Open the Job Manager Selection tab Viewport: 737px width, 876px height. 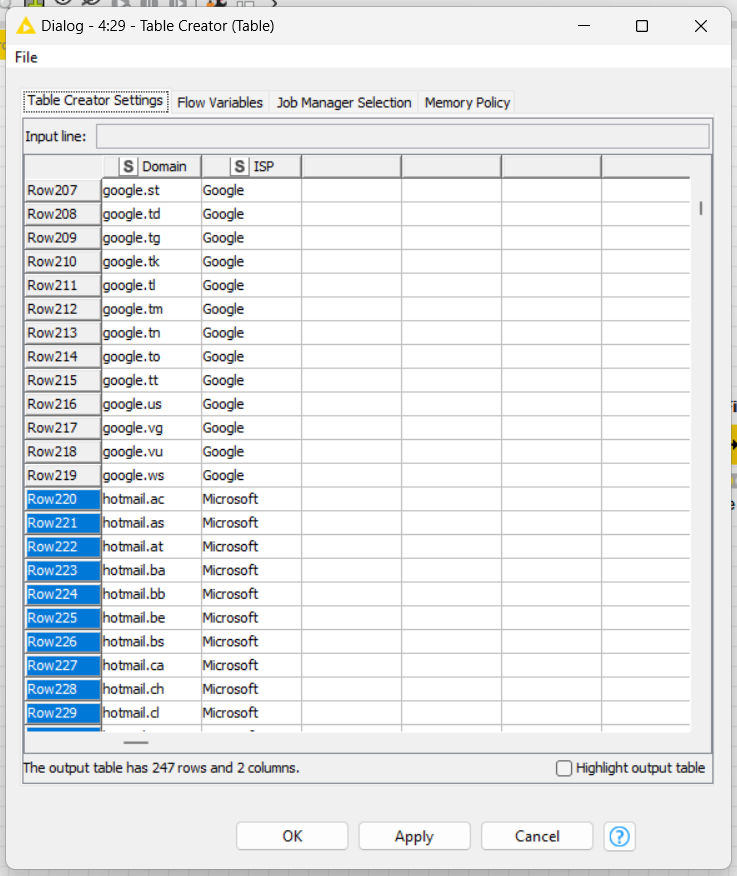pyautogui.click(x=344, y=102)
